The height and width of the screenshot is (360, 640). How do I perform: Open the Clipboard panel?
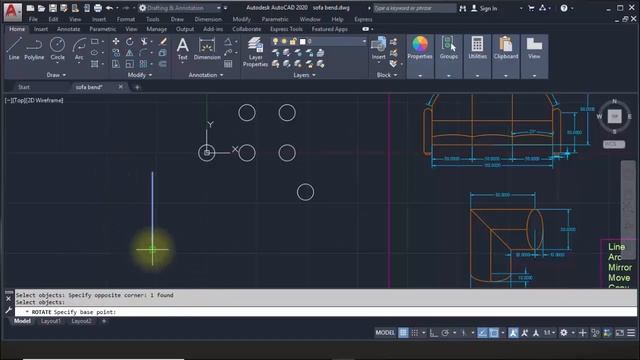point(506,48)
